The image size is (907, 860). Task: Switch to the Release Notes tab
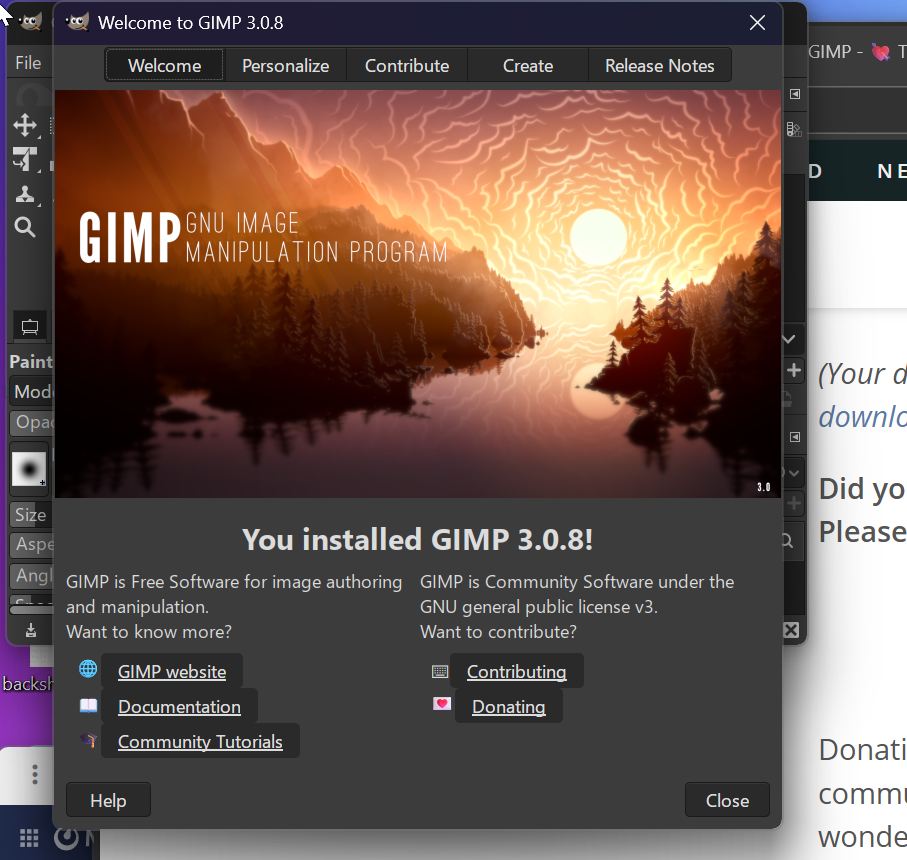[x=659, y=65]
